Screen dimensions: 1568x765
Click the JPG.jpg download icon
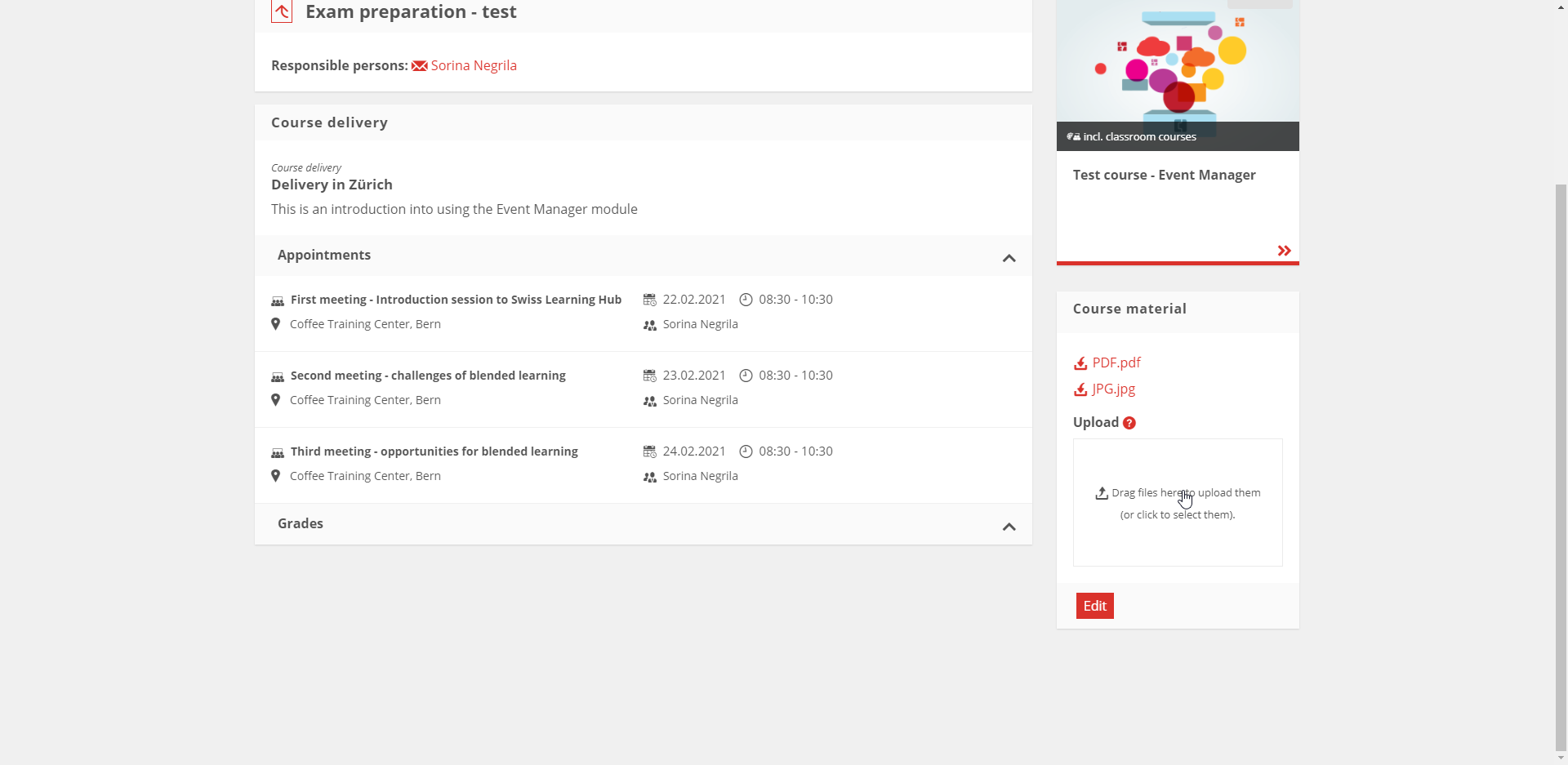coord(1080,389)
